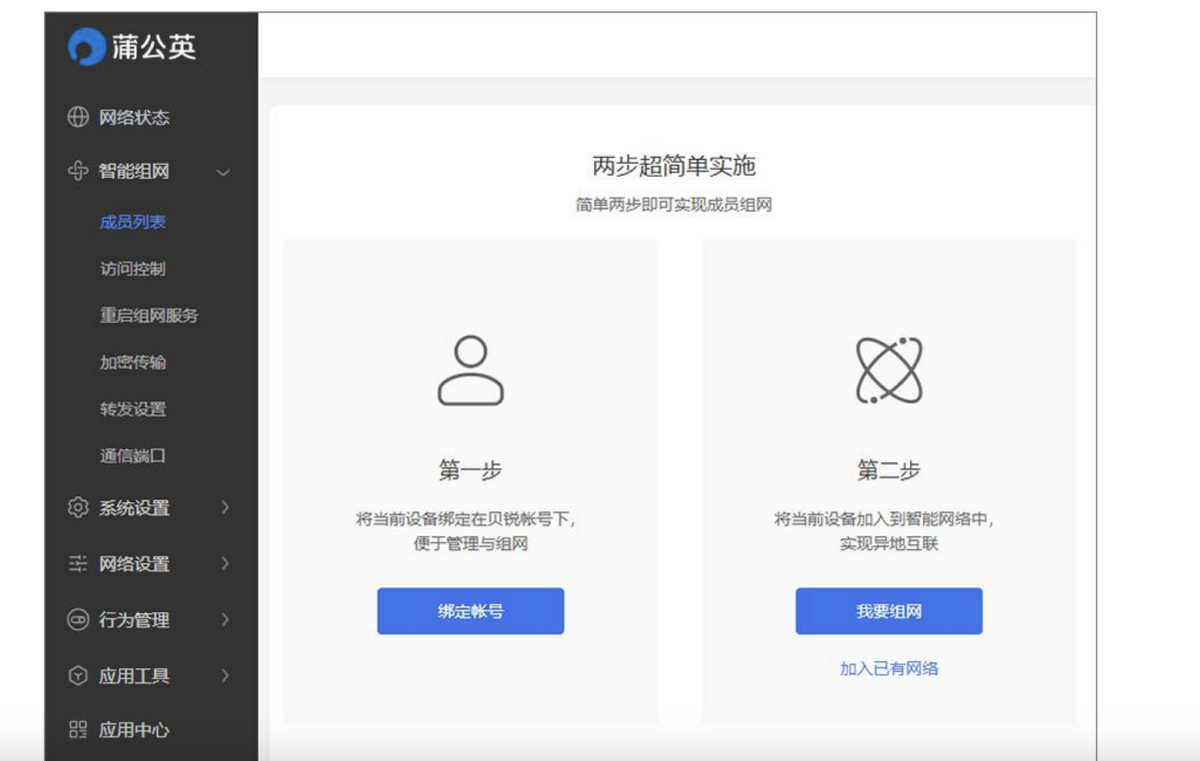Click the 第一步 title
The image size is (1200, 761).
coord(470,470)
